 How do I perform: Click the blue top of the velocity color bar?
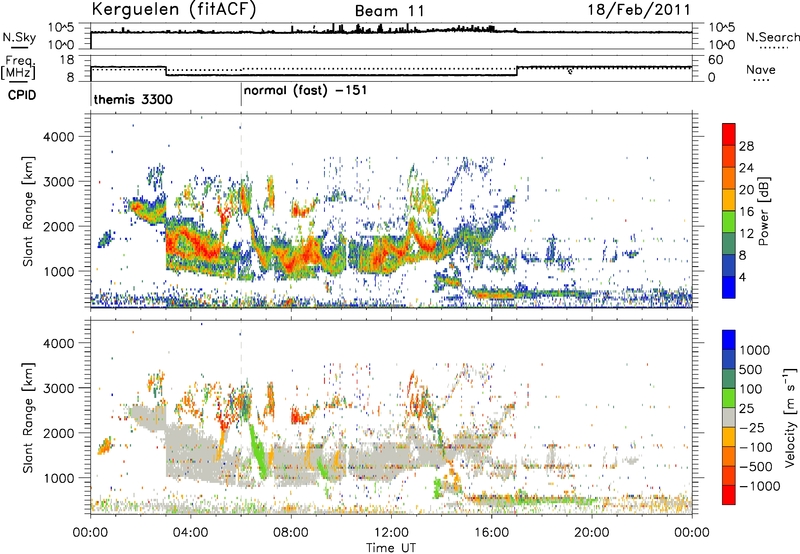point(729,339)
